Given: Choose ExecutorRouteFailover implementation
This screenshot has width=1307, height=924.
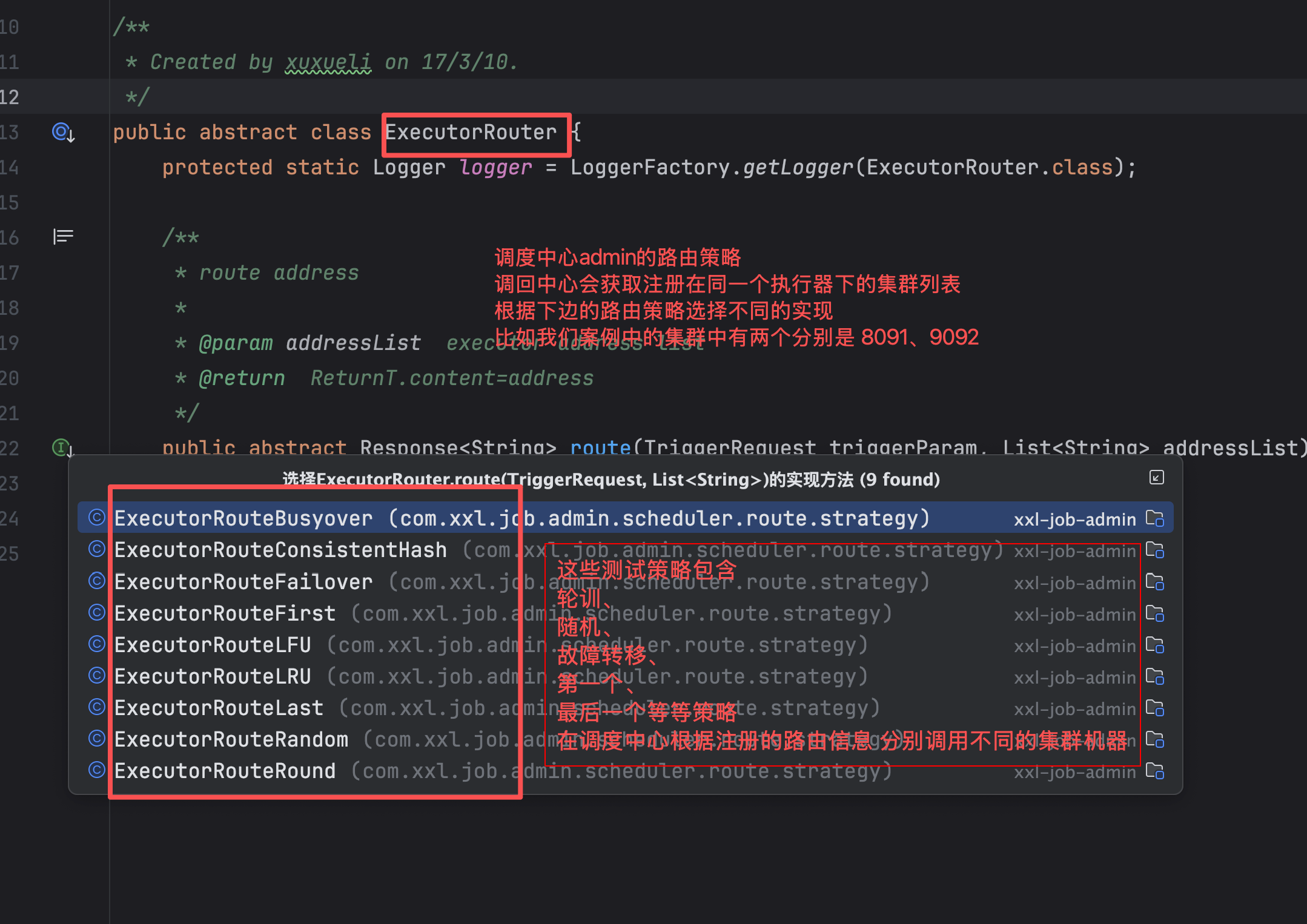Looking at the screenshot, I should (x=243, y=582).
